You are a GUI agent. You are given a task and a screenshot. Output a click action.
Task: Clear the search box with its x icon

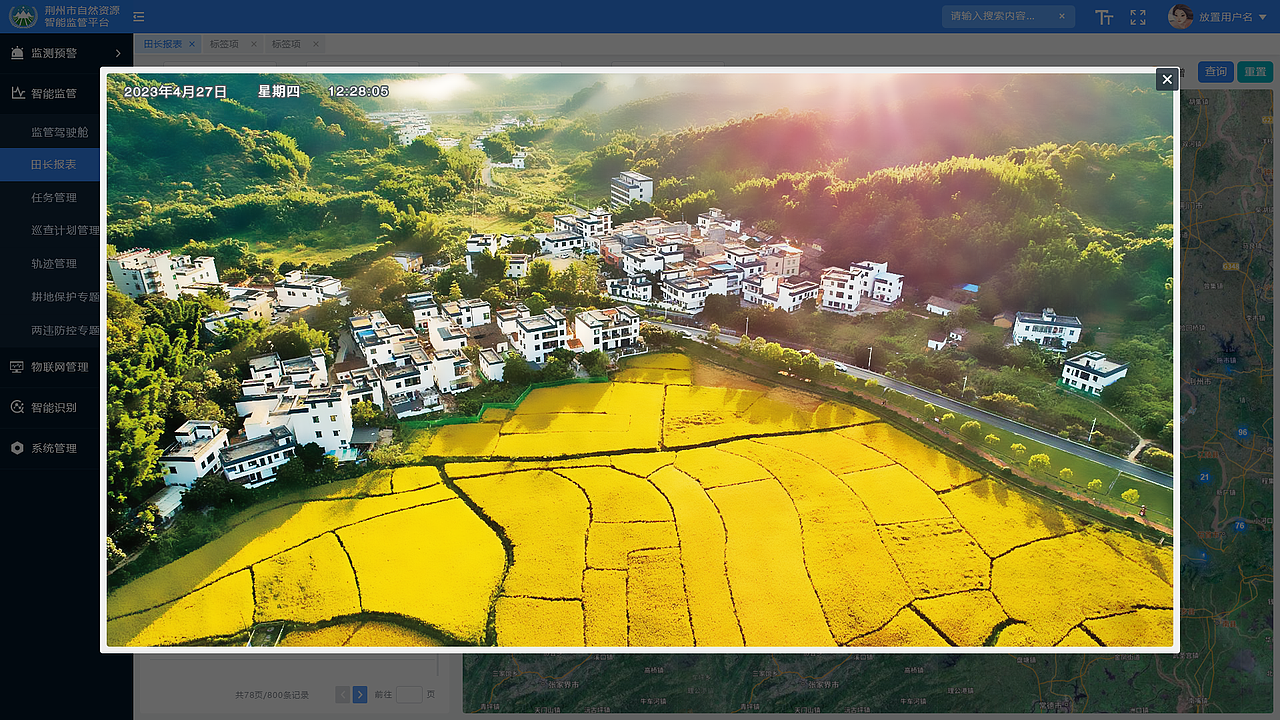1063,16
